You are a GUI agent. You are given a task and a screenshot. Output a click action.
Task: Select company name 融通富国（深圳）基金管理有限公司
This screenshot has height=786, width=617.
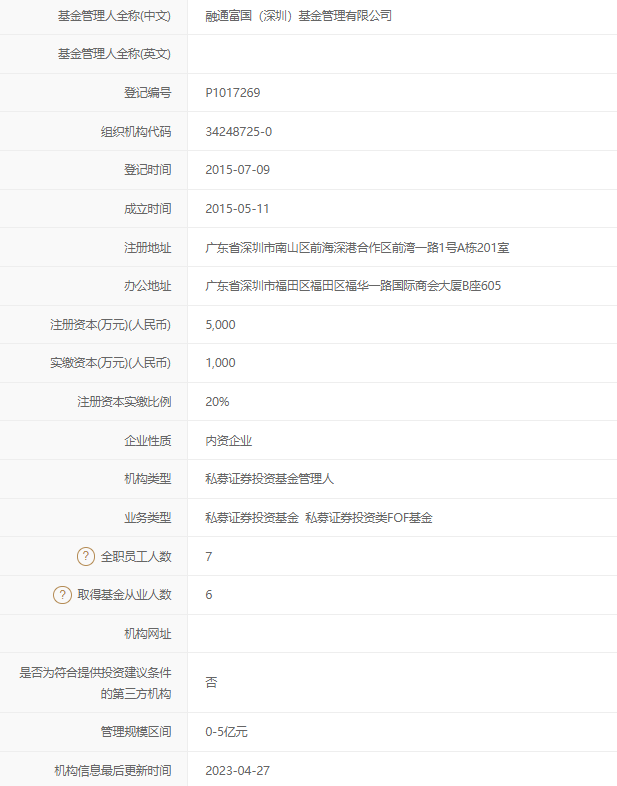pyautogui.click(x=299, y=16)
